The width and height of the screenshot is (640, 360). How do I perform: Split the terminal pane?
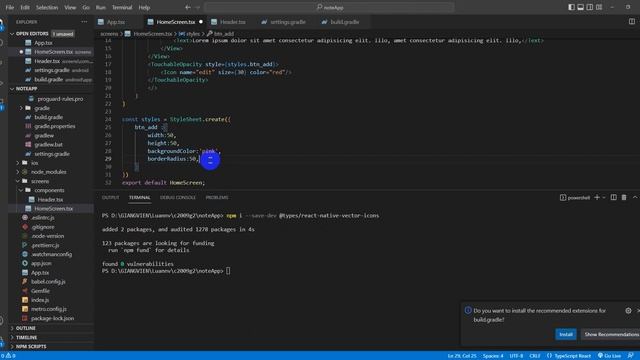point(613,198)
